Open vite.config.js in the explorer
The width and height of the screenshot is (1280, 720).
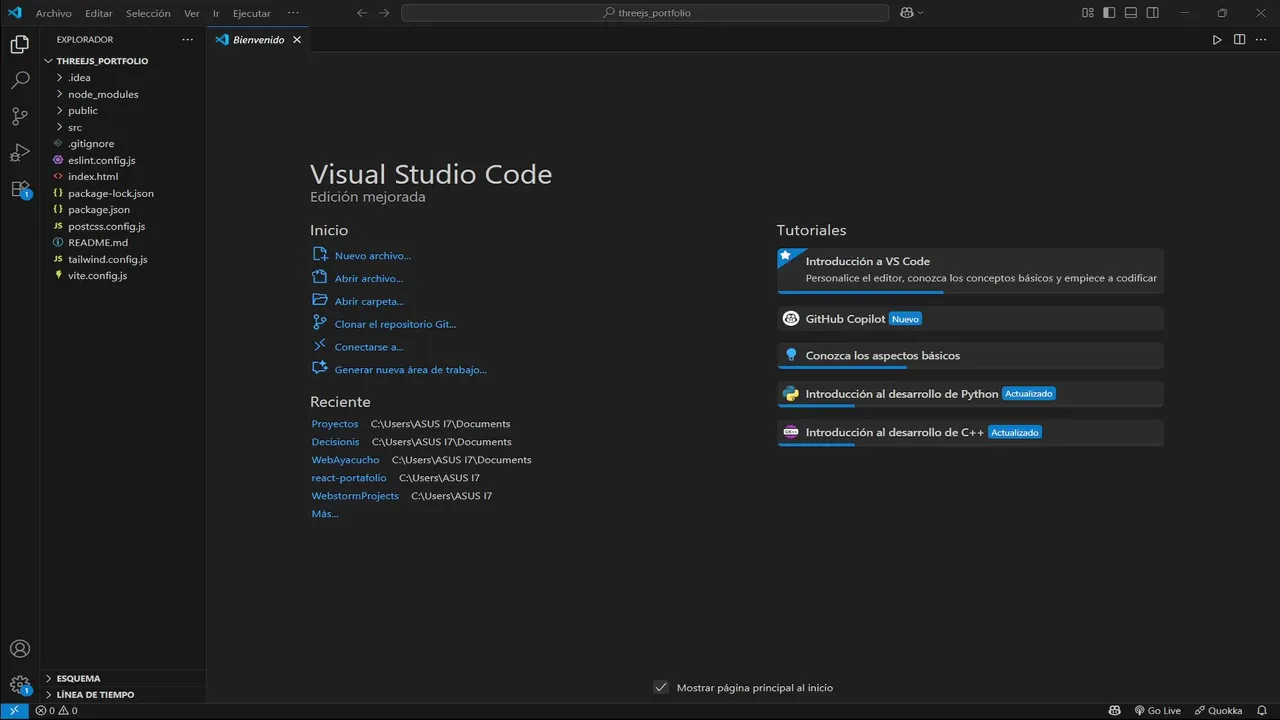pos(97,276)
